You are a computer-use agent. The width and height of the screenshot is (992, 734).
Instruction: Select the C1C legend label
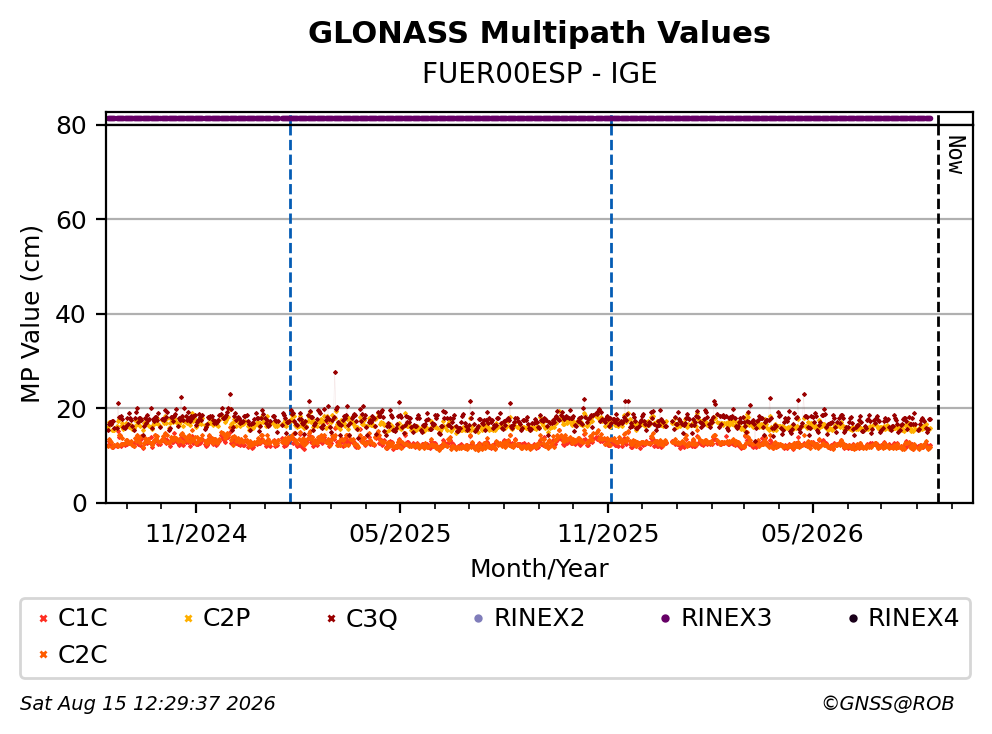(82, 618)
